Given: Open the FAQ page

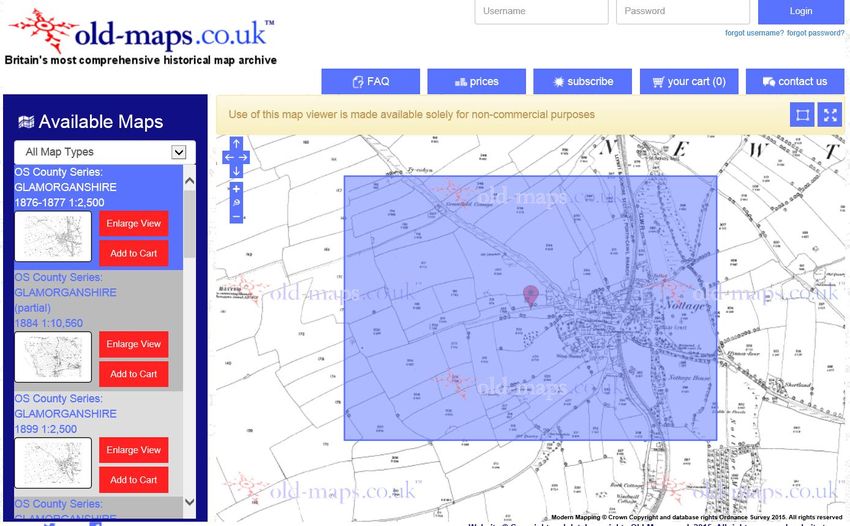Looking at the screenshot, I should [370, 81].
